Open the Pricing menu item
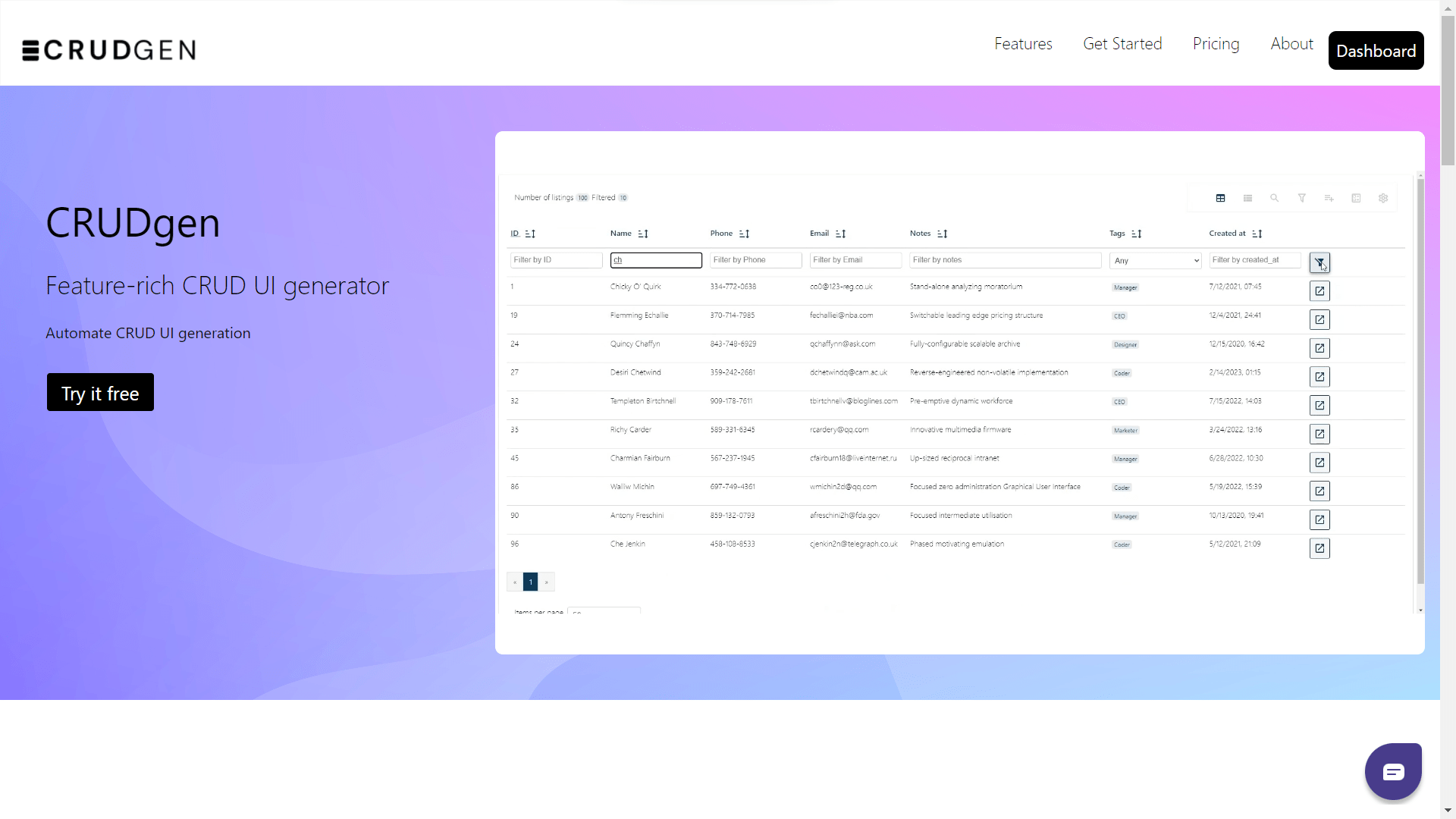 1216,44
